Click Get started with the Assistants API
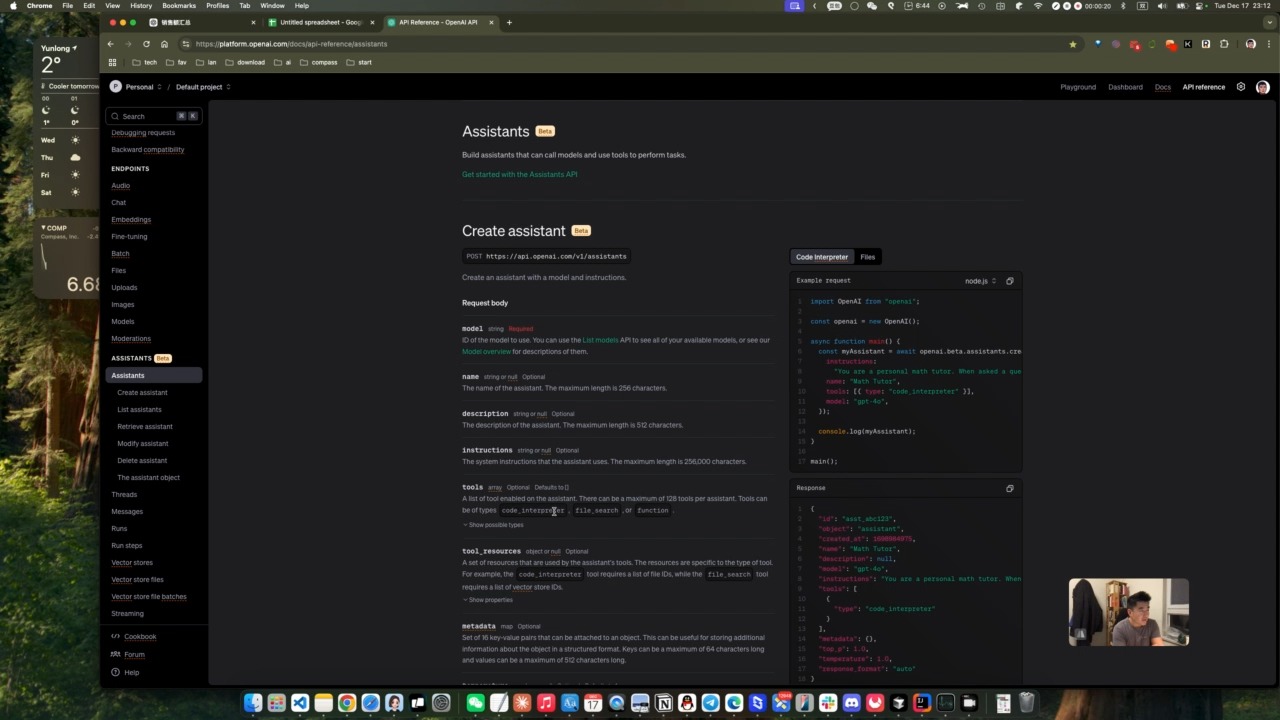 click(519, 174)
